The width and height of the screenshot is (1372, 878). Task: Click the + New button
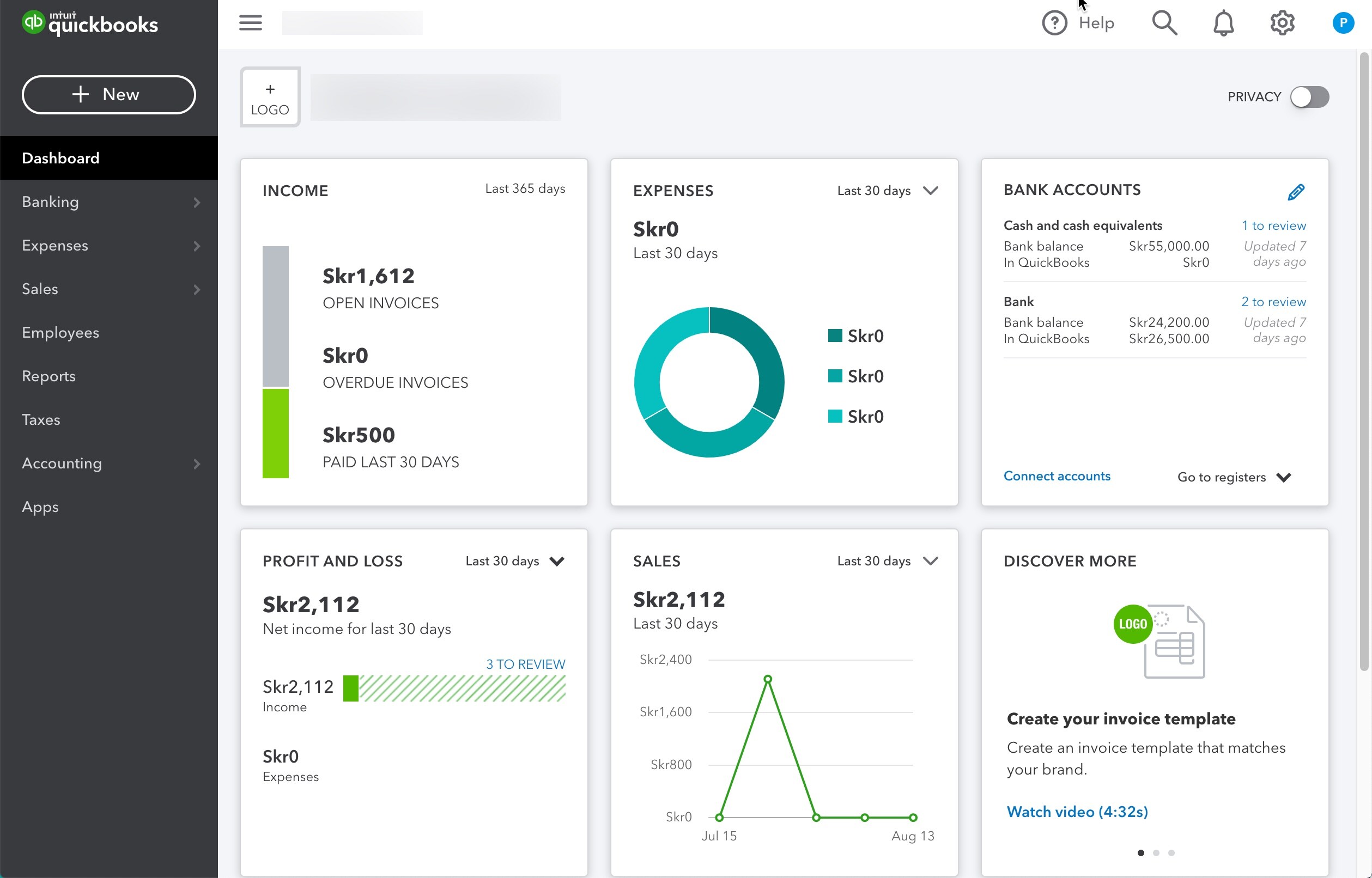click(x=109, y=95)
